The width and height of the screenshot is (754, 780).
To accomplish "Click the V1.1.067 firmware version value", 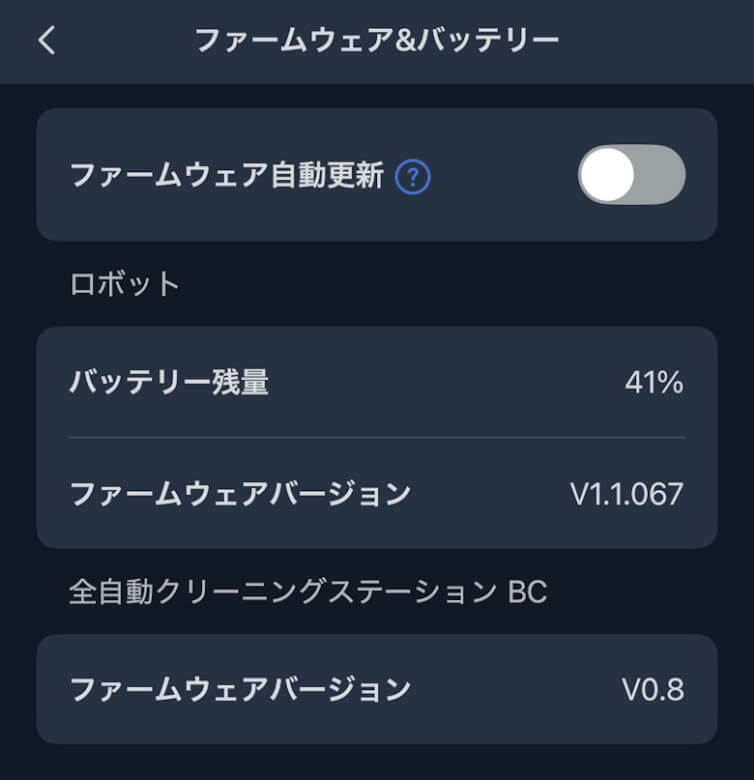I will pos(627,493).
